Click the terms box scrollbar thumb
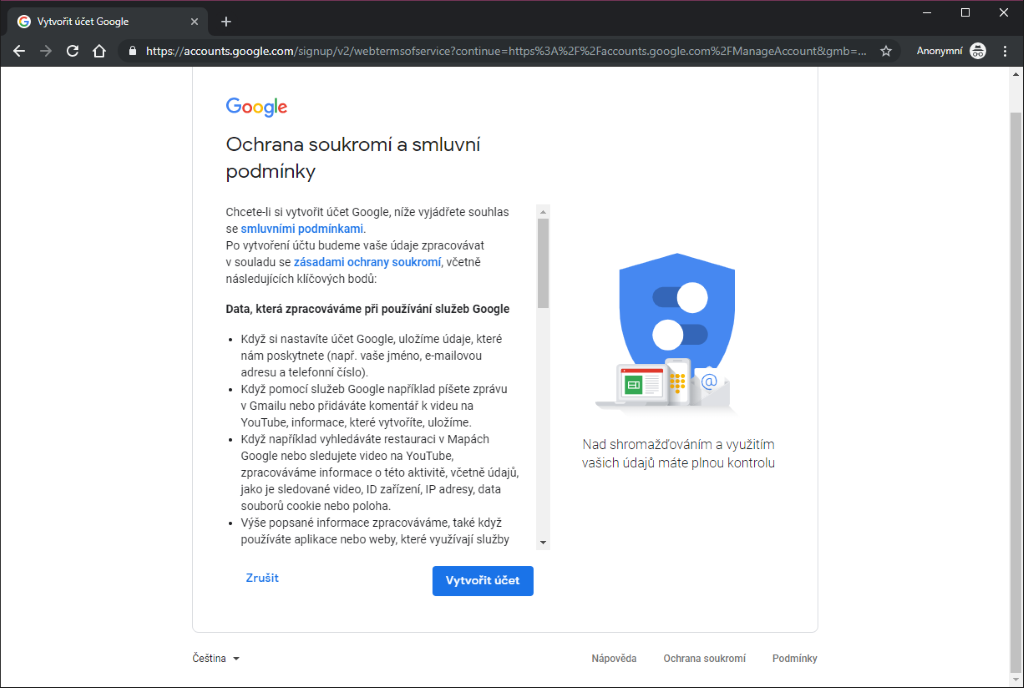 (543, 263)
